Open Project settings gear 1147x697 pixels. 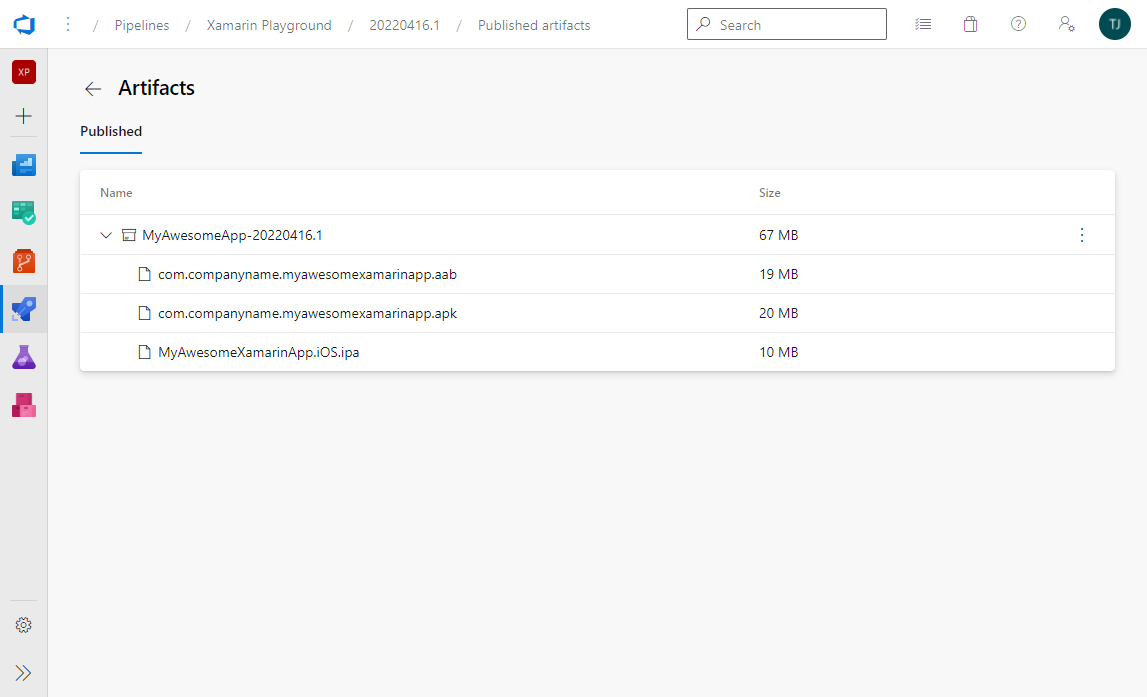24,625
